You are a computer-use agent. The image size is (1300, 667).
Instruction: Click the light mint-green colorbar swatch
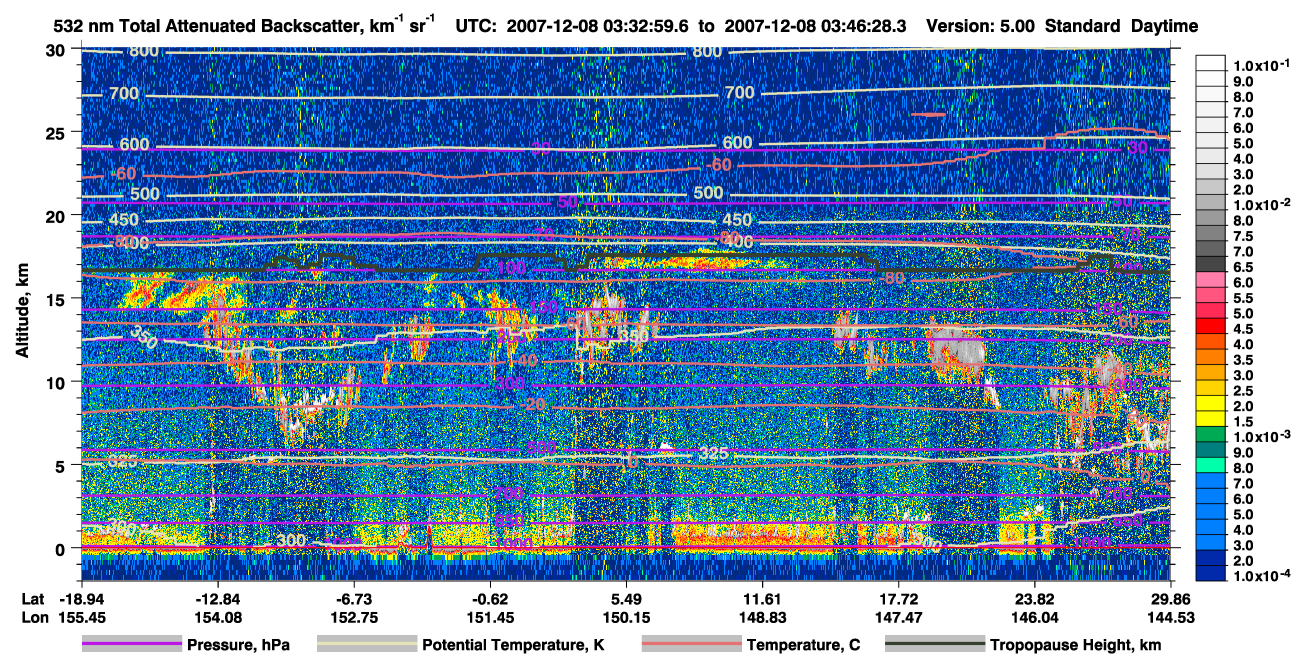coord(1212,464)
